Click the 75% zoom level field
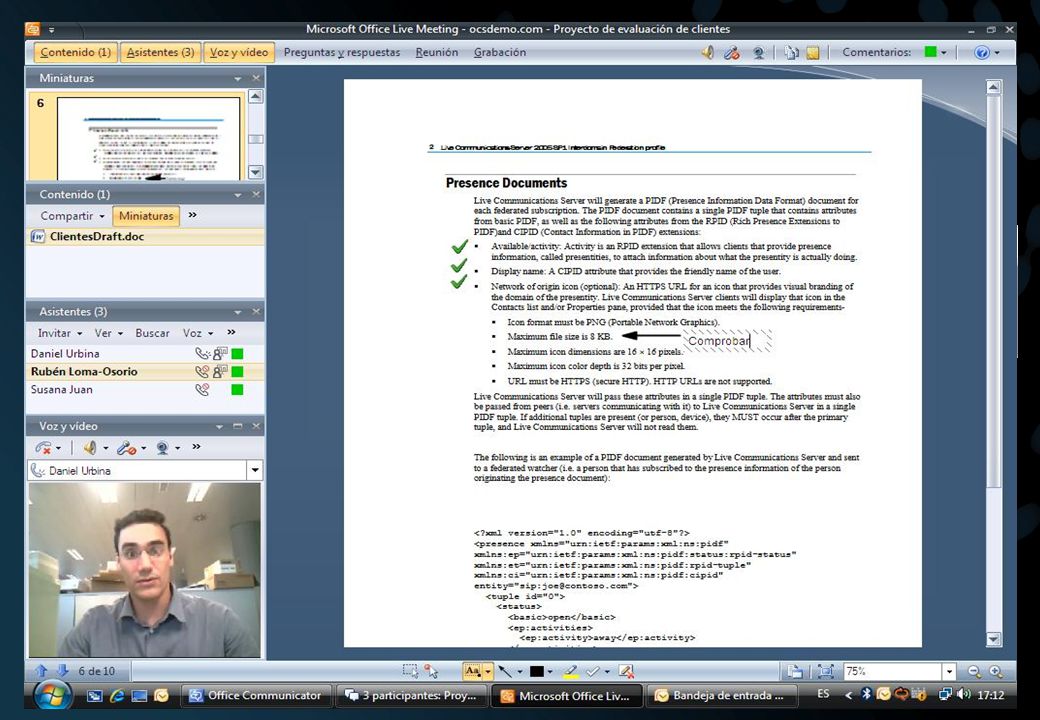 (x=892, y=671)
